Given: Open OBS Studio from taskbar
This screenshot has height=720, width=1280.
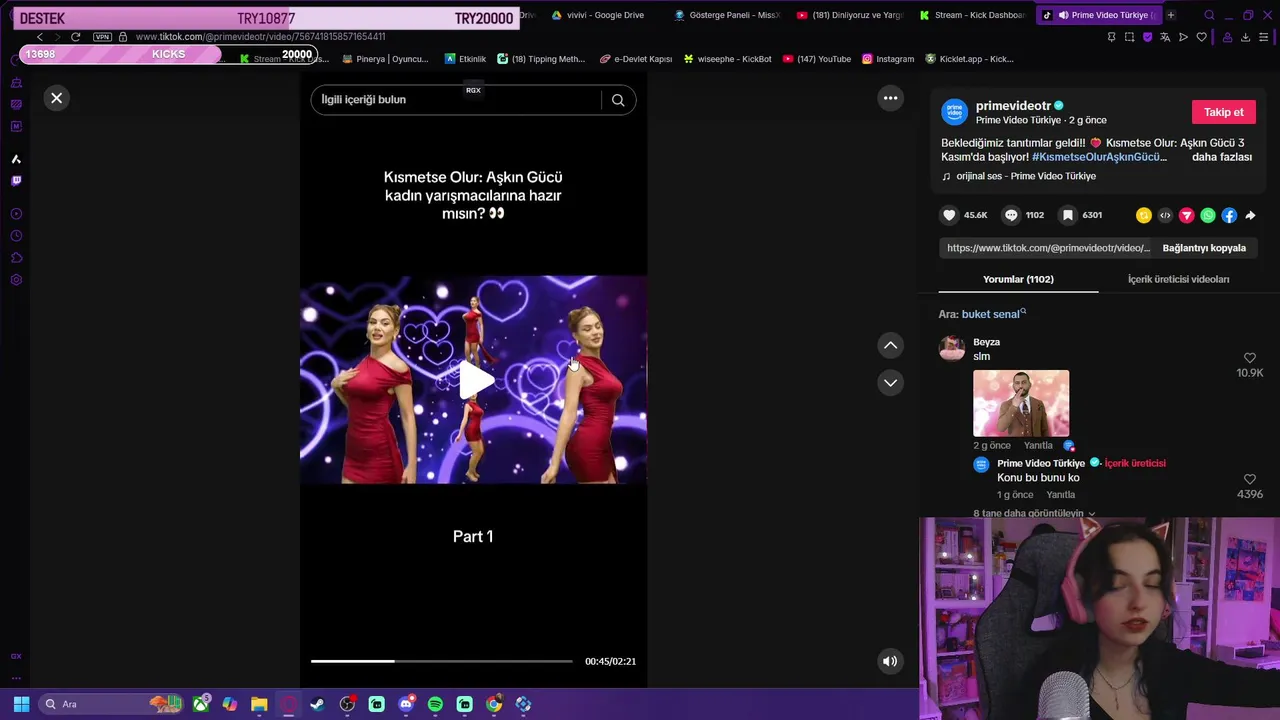Looking at the screenshot, I should click(x=347, y=704).
